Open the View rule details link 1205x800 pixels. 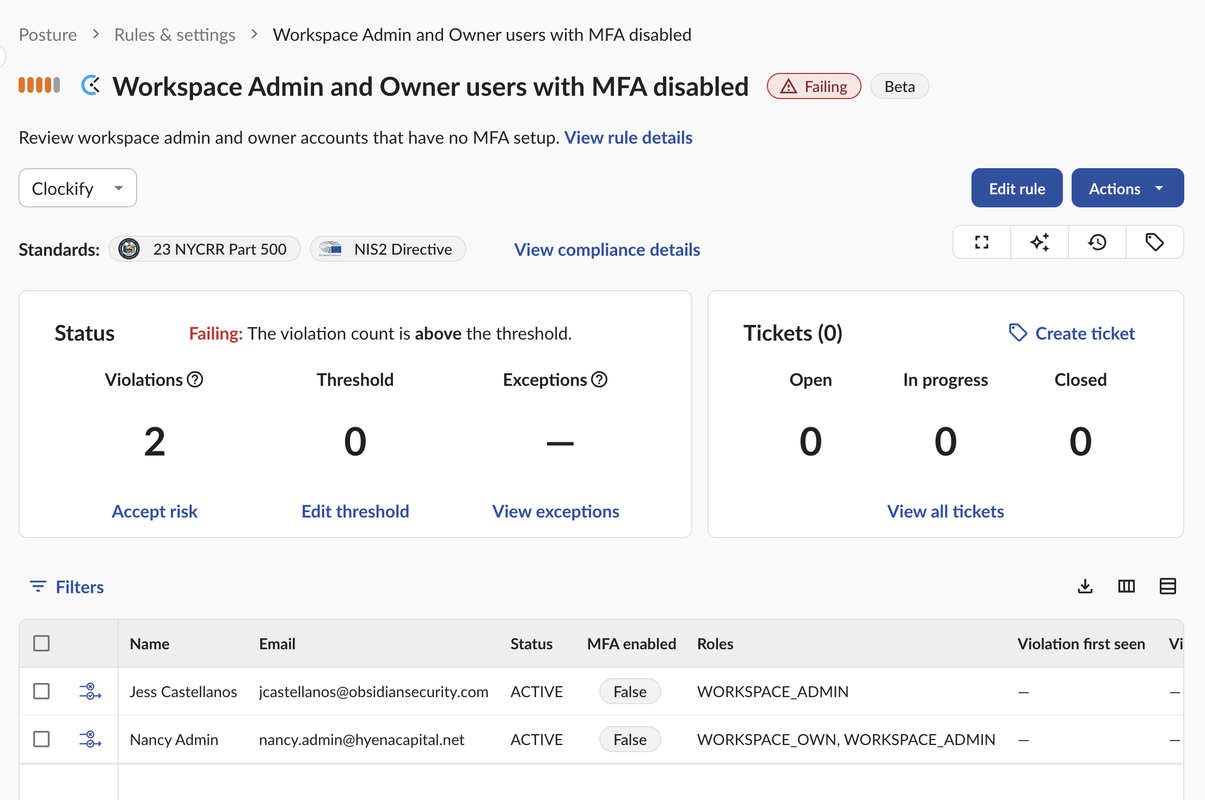628,138
